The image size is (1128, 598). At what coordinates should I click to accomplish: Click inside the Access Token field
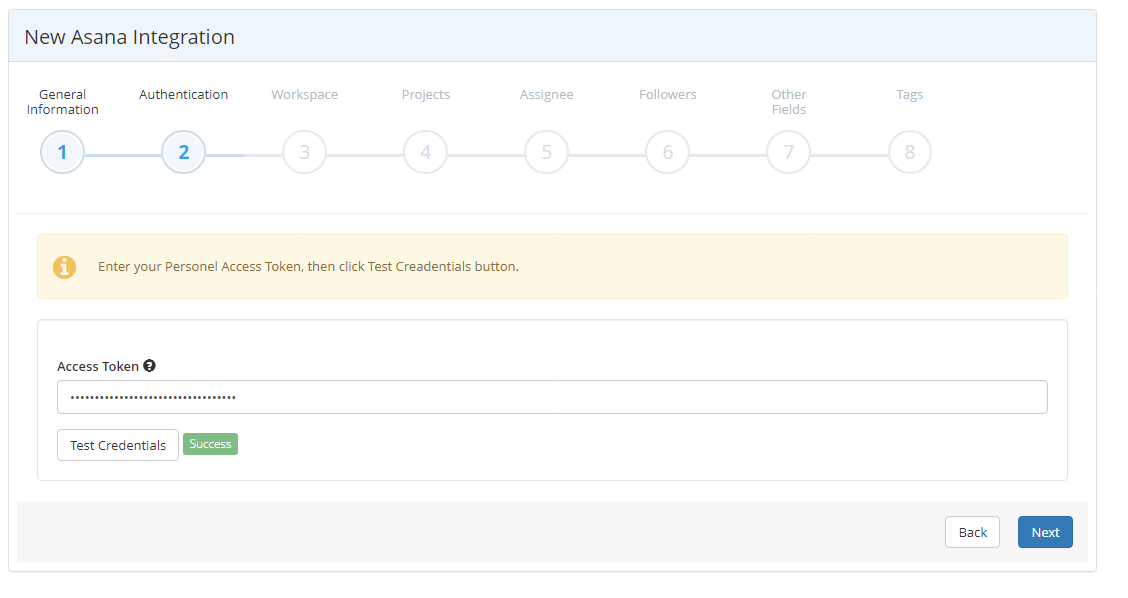552,396
